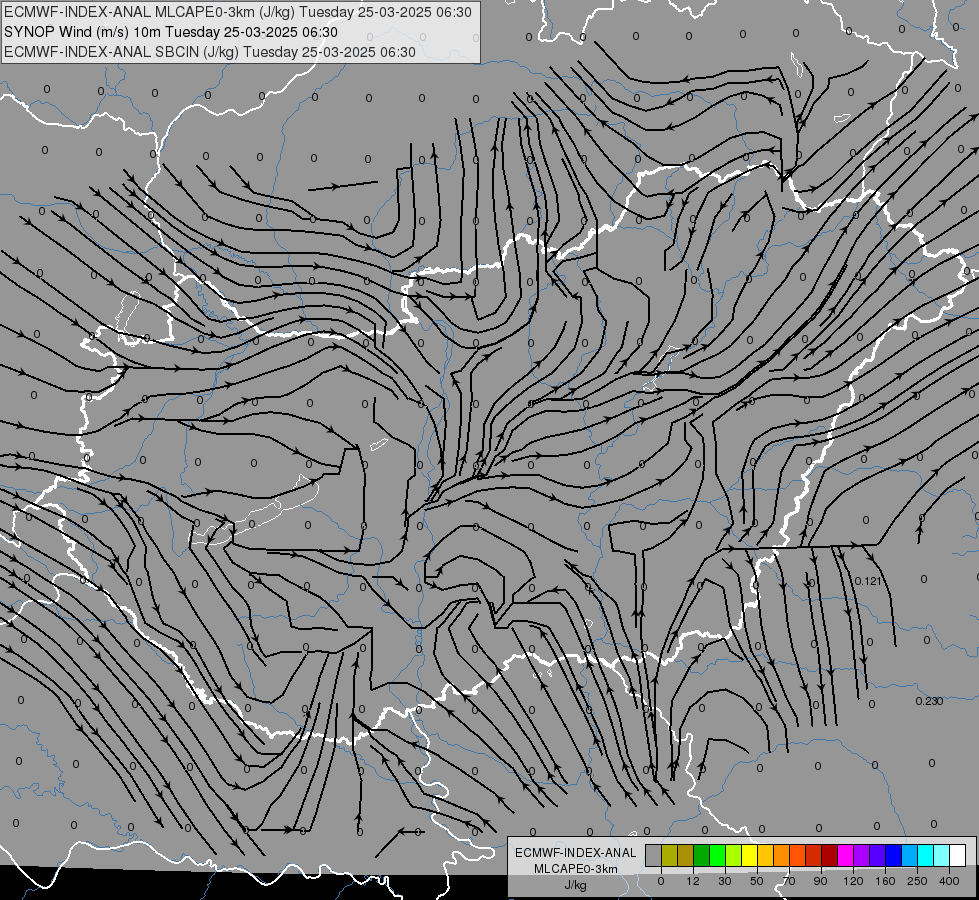Select the dark green legend swatch
Screen dimensions: 979x900
coord(702,856)
